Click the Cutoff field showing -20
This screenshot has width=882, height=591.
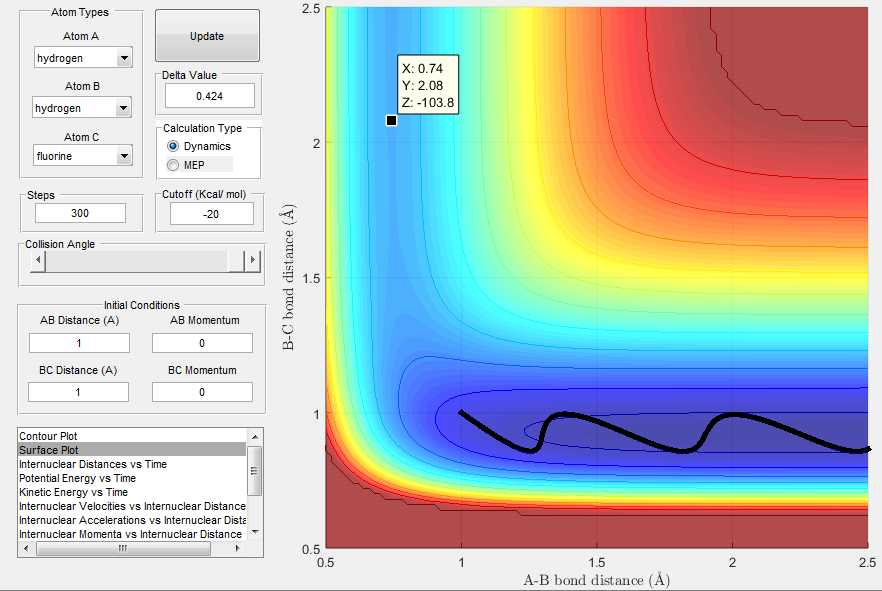[x=212, y=214]
